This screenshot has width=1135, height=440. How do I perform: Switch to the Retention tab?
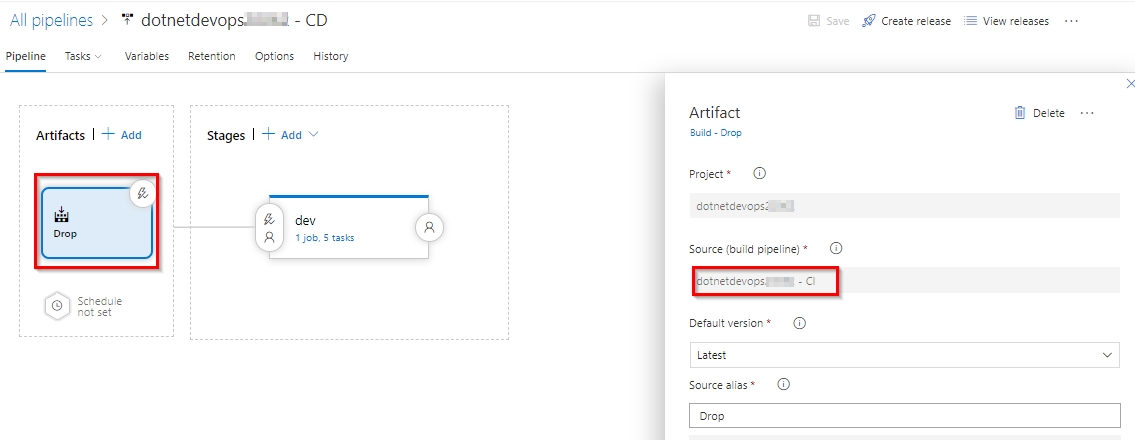211,56
